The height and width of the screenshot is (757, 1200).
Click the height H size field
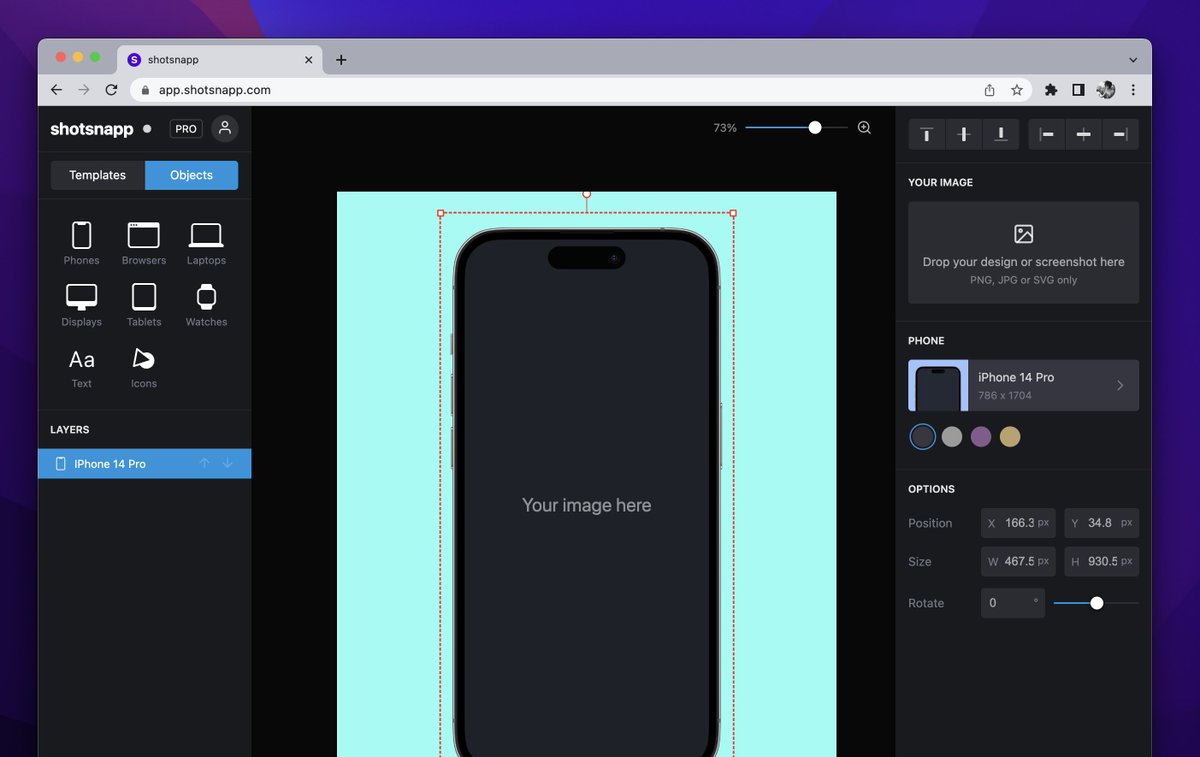[1101, 561]
